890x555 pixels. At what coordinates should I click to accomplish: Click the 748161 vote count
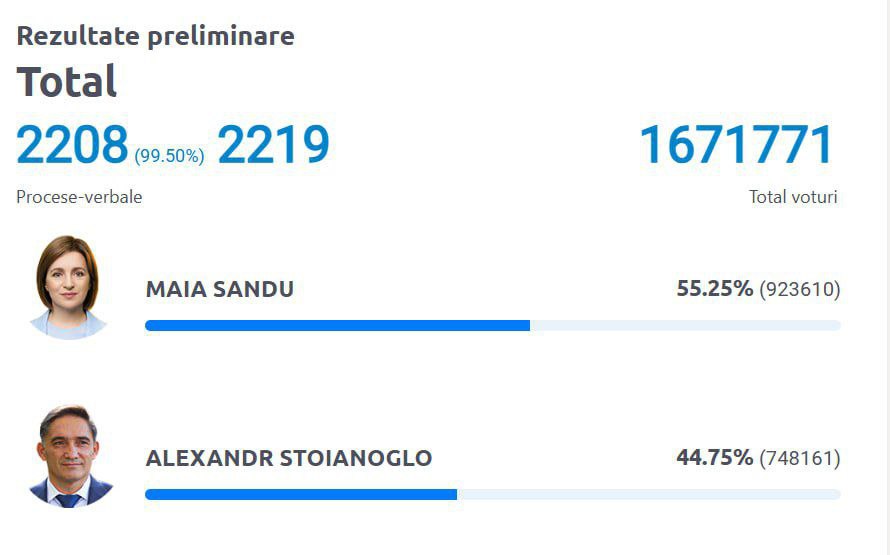point(800,459)
